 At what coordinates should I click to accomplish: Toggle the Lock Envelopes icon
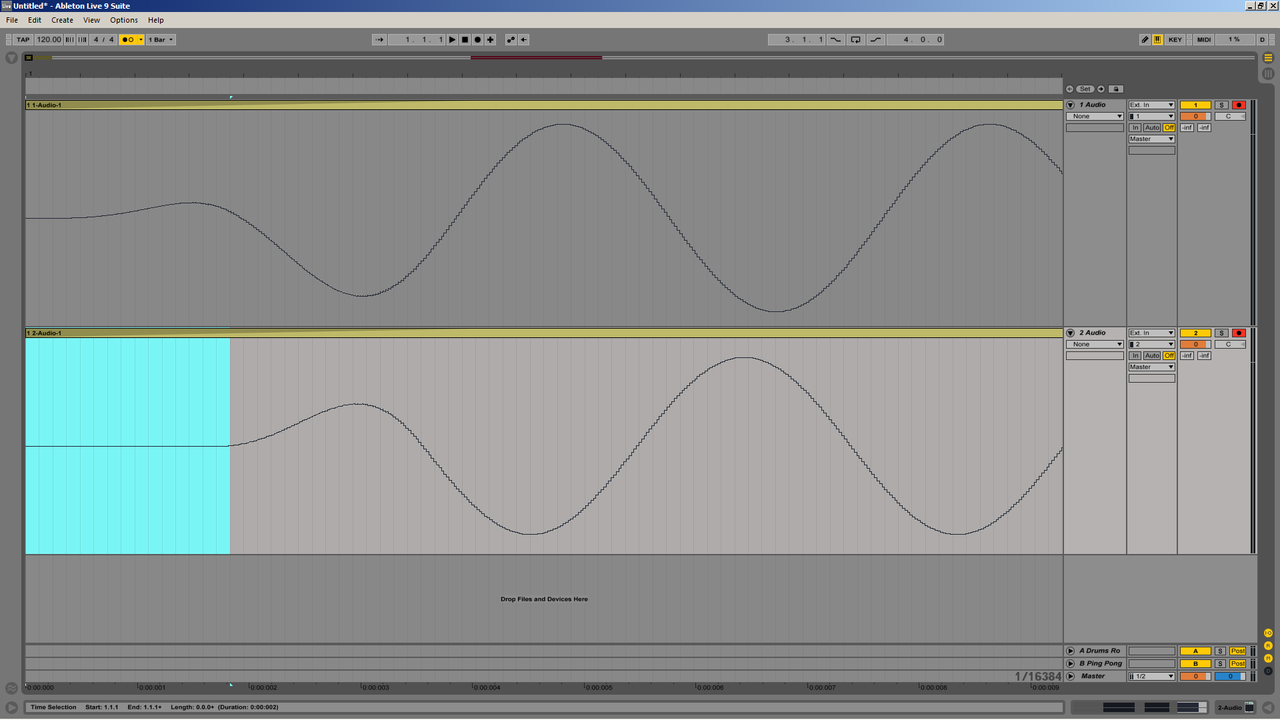pyautogui.click(x=1116, y=89)
